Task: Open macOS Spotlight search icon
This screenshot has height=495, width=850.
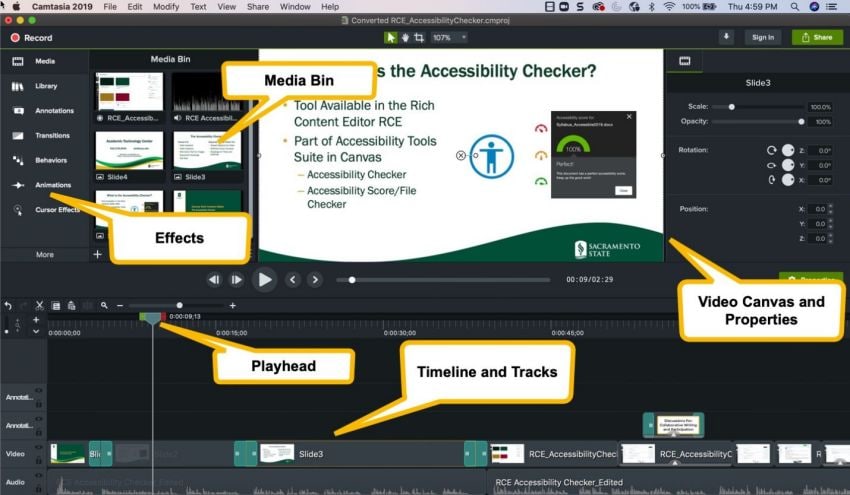Action: [794, 7]
